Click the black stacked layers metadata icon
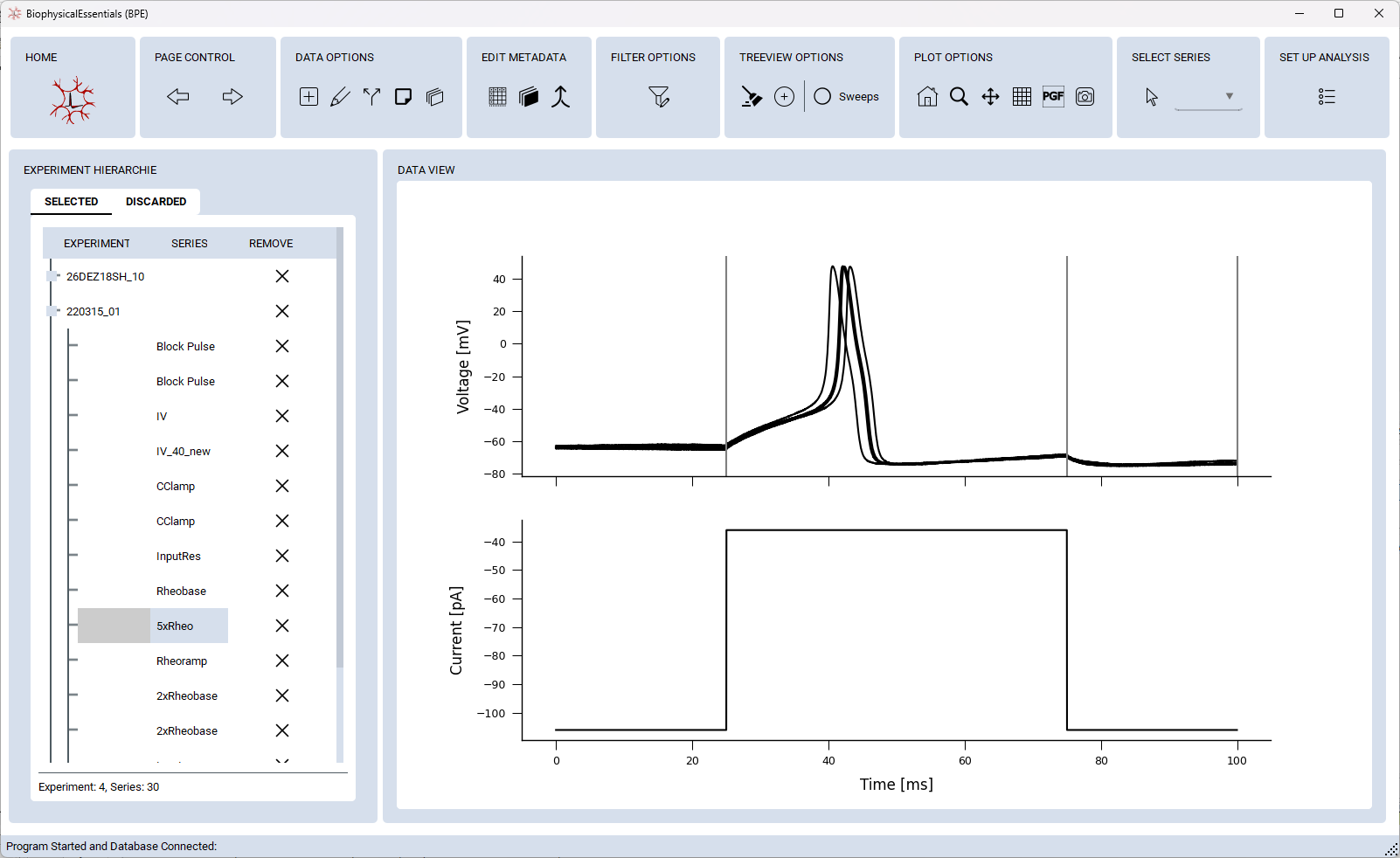This screenshot has width=1400, height=858. 529,97
